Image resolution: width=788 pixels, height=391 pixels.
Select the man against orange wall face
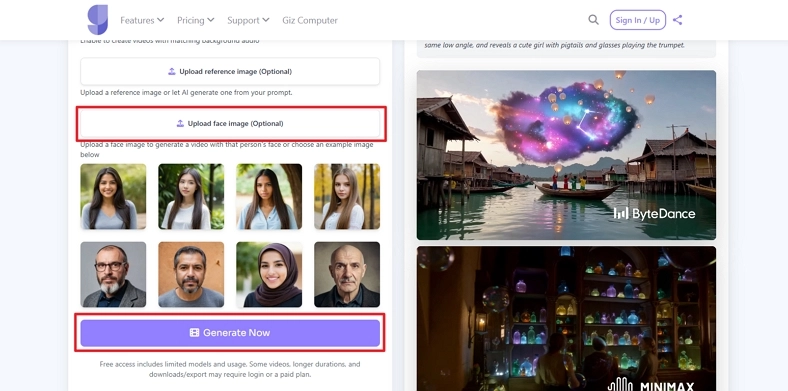coord(191,274)
